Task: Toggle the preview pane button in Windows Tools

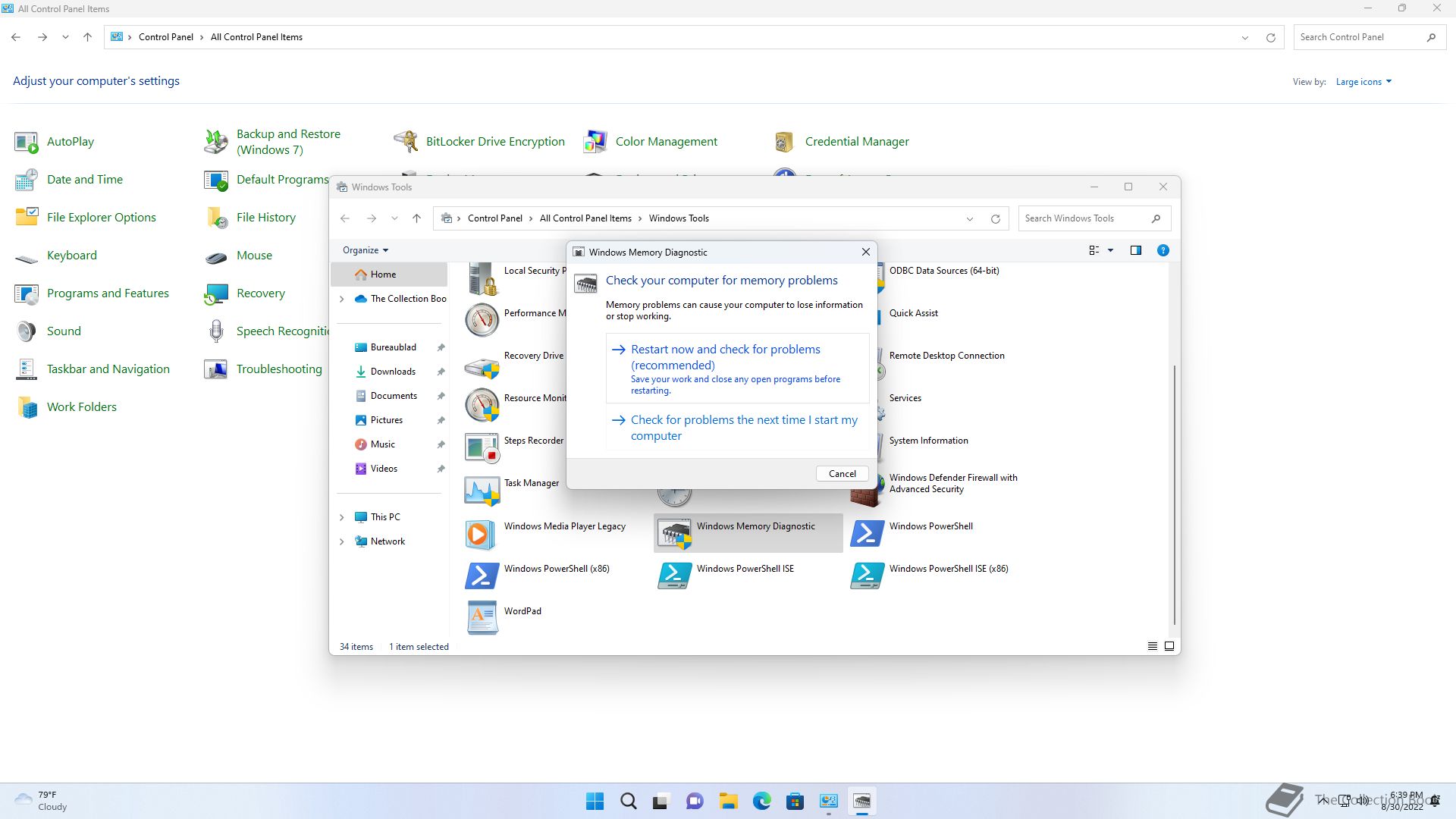Action: [x=1135, y=250]
